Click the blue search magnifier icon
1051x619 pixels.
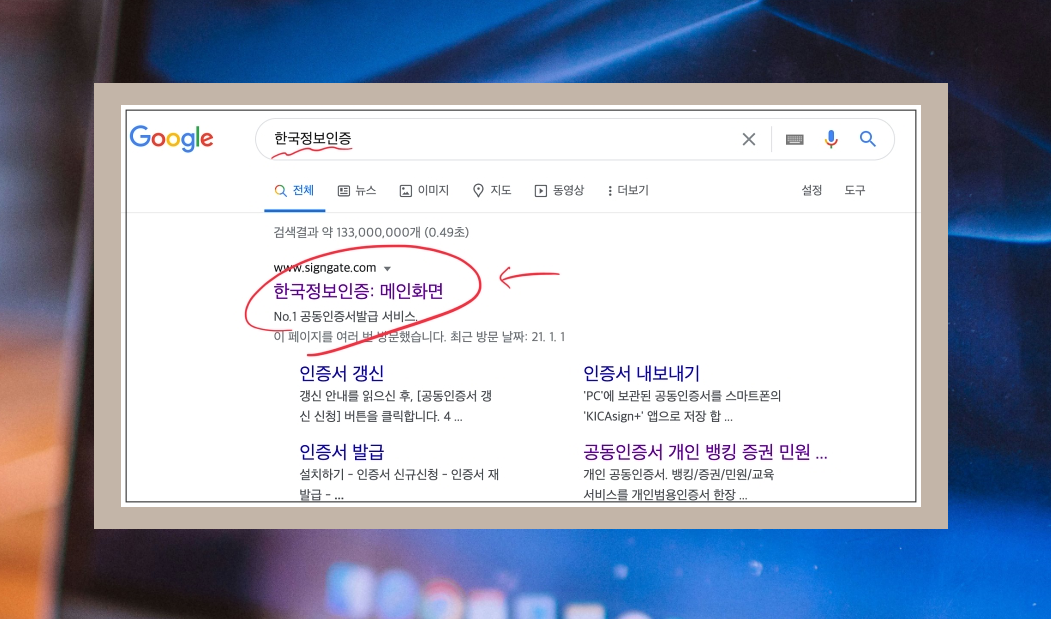(868, 139)
